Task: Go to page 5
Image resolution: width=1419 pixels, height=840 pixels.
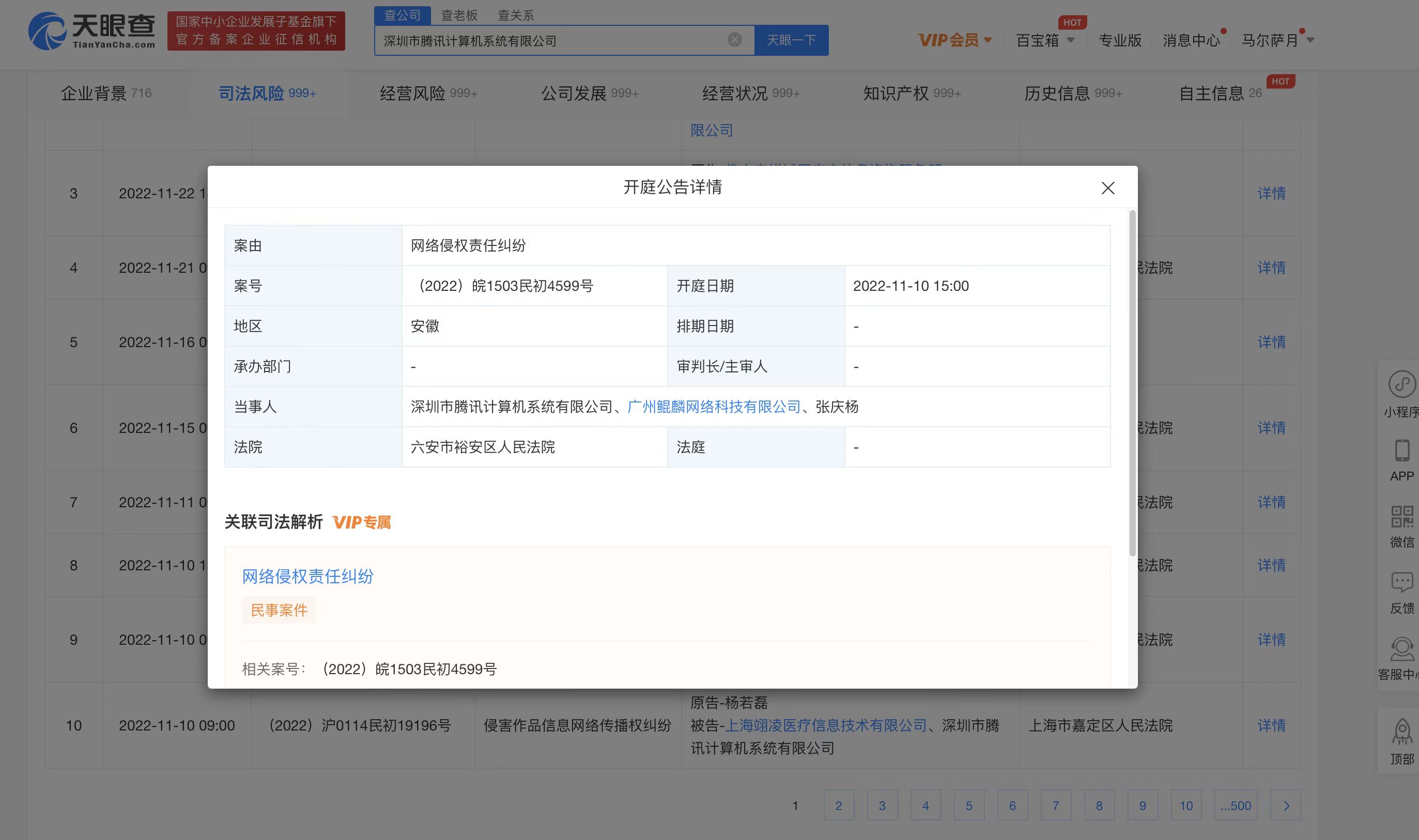Action: tap(968, 805)
